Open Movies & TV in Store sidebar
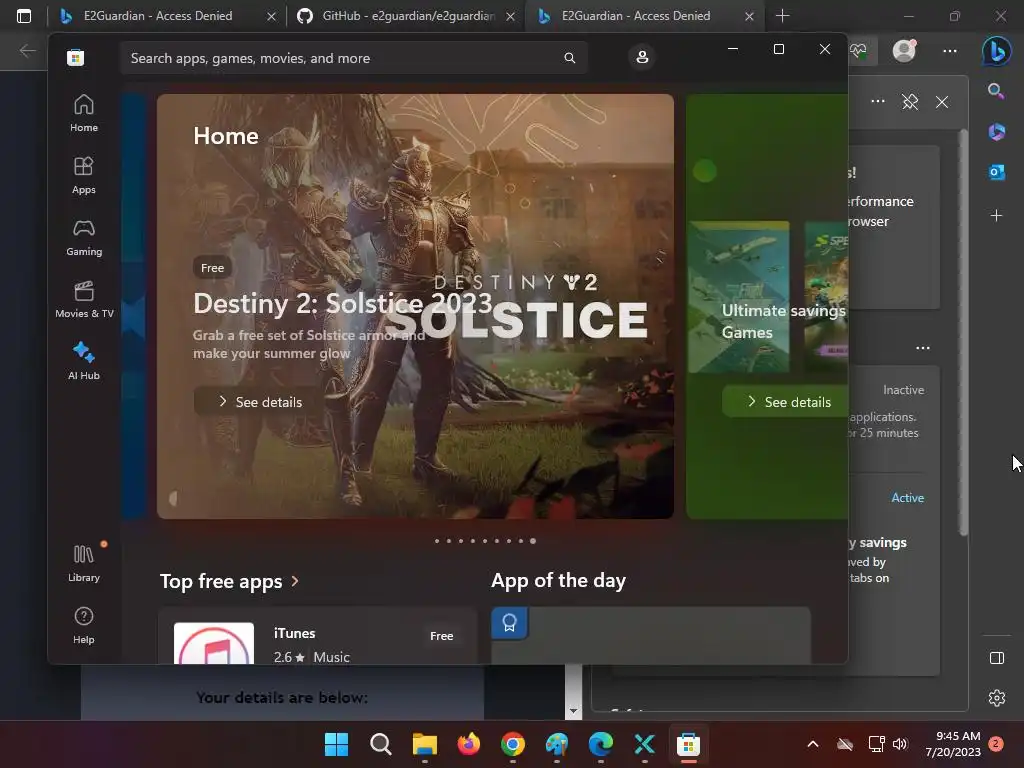 pyautogui.click(x=84, y=299)
